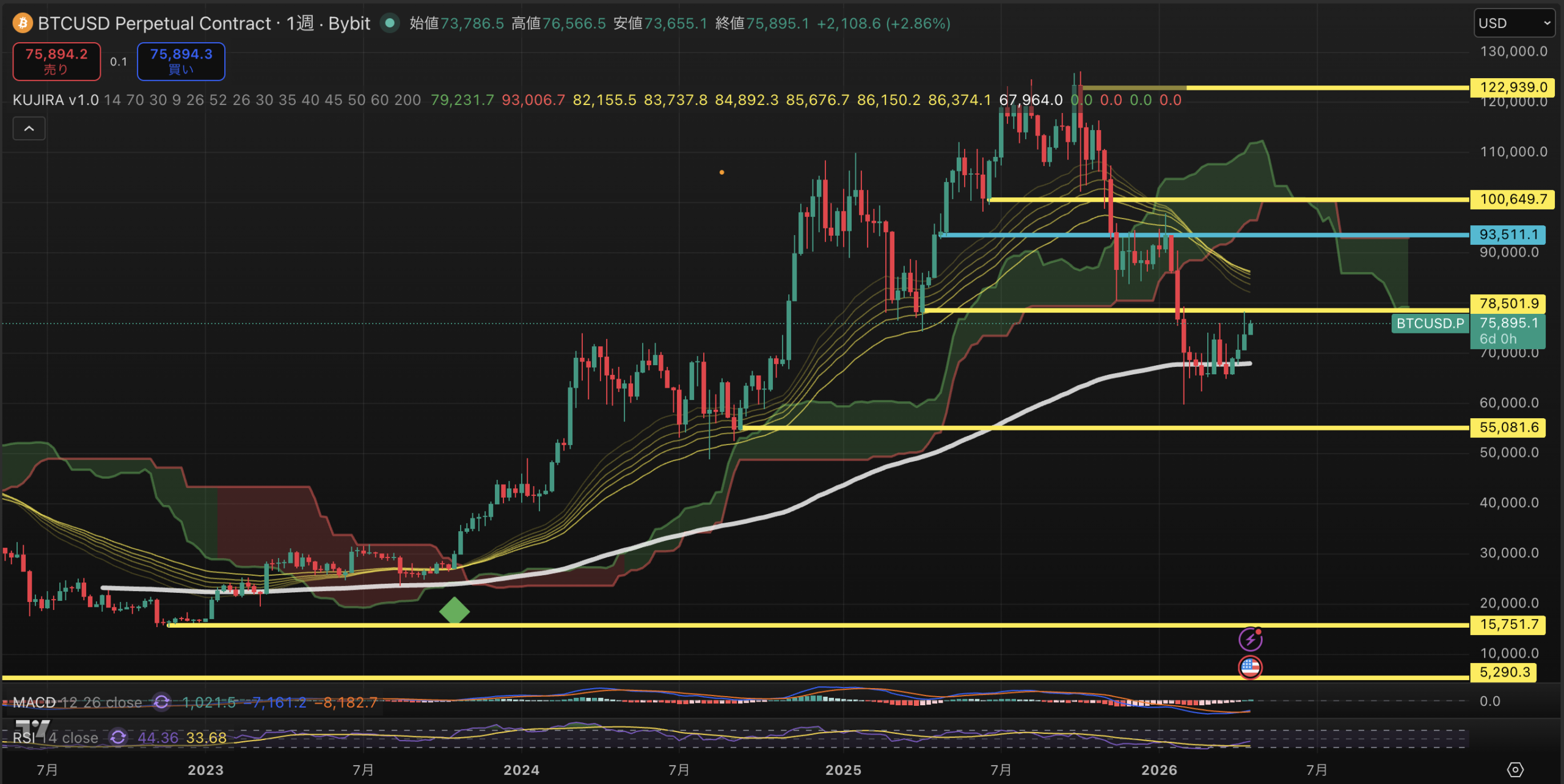Open the USD currency dropdown
The height and width of the screenshot is (784, 1564).
pos(1514,23)
